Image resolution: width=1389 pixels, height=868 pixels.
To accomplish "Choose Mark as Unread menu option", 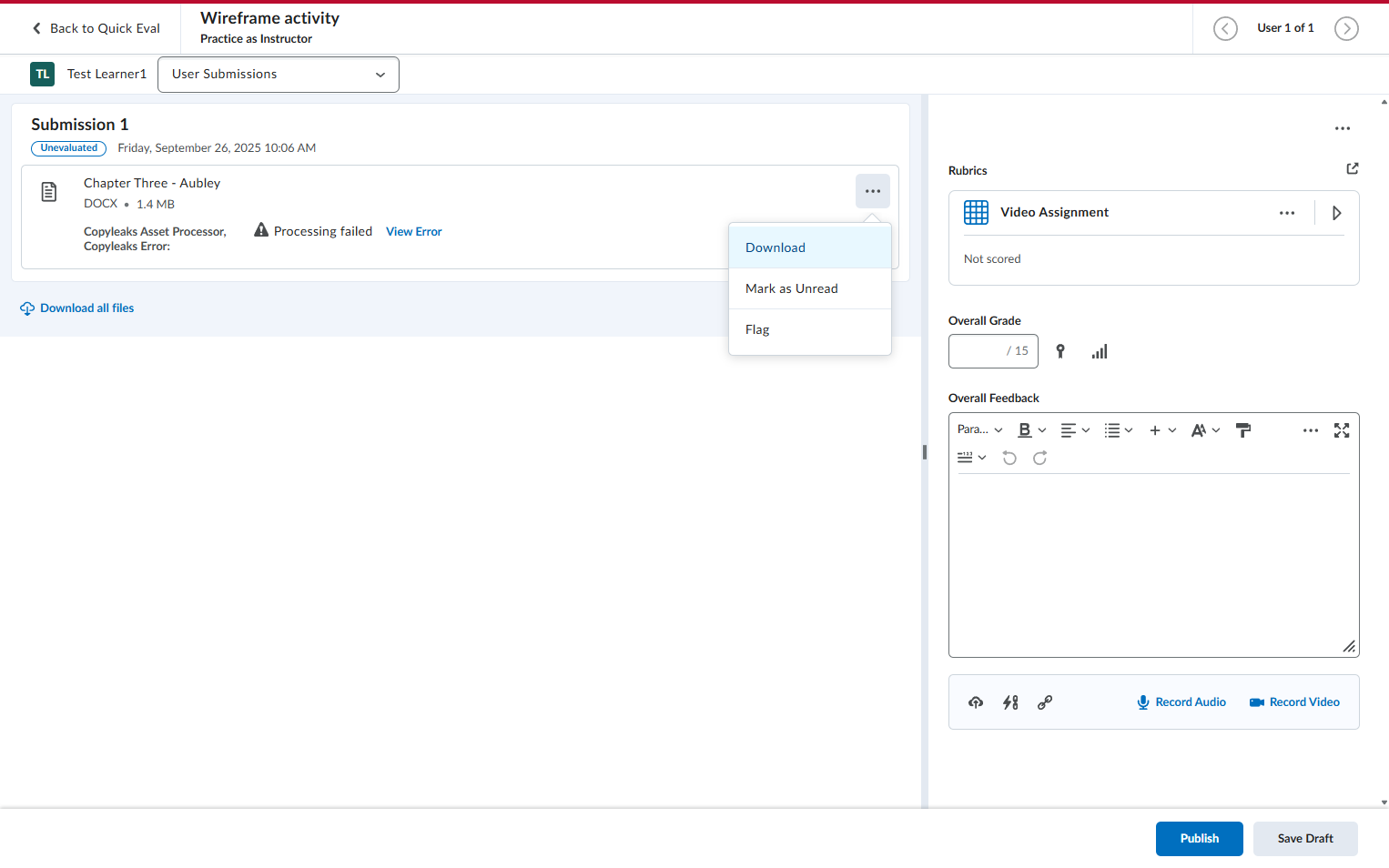I will (x=810, y=288).
